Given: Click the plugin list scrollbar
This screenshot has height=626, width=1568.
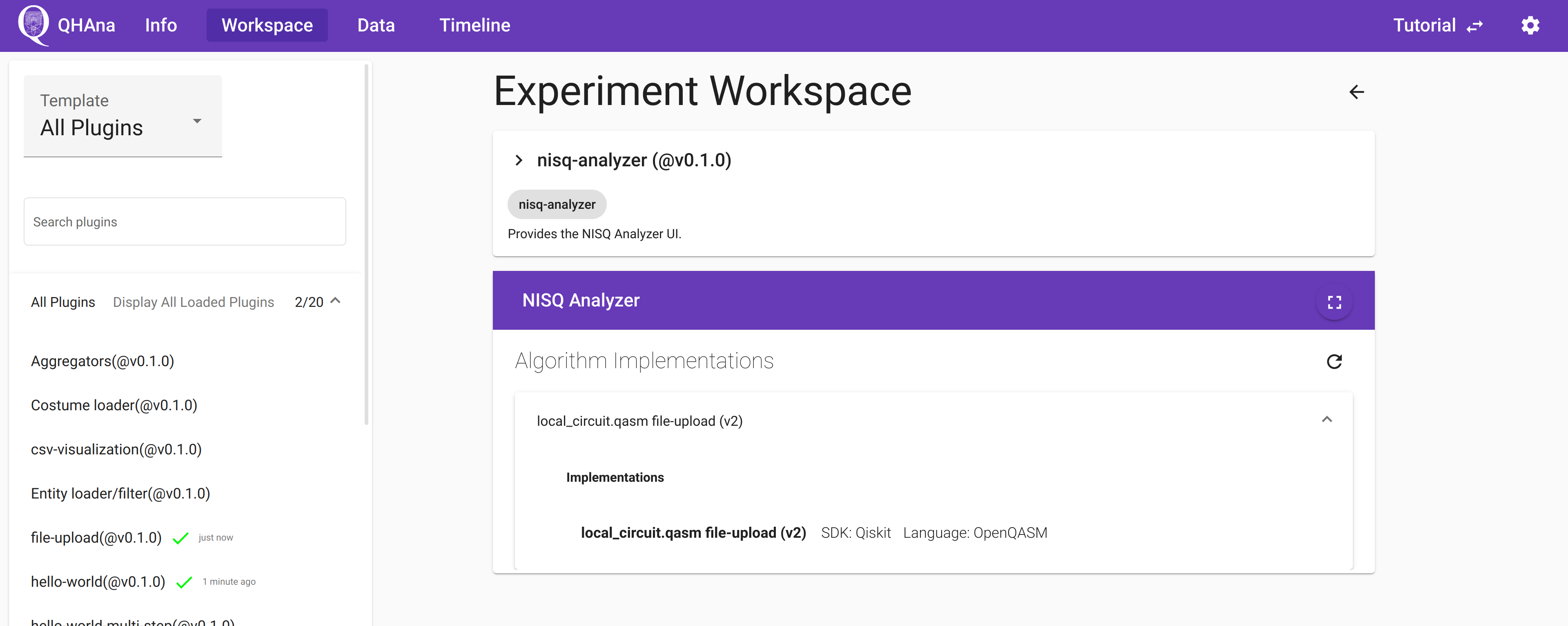Looking at the screenshot, I should 366,244.
